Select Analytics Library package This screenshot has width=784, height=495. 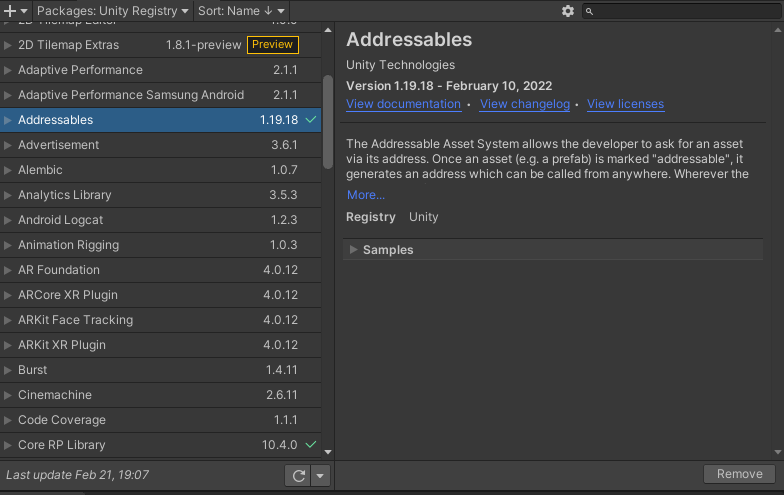click(160, 195)
